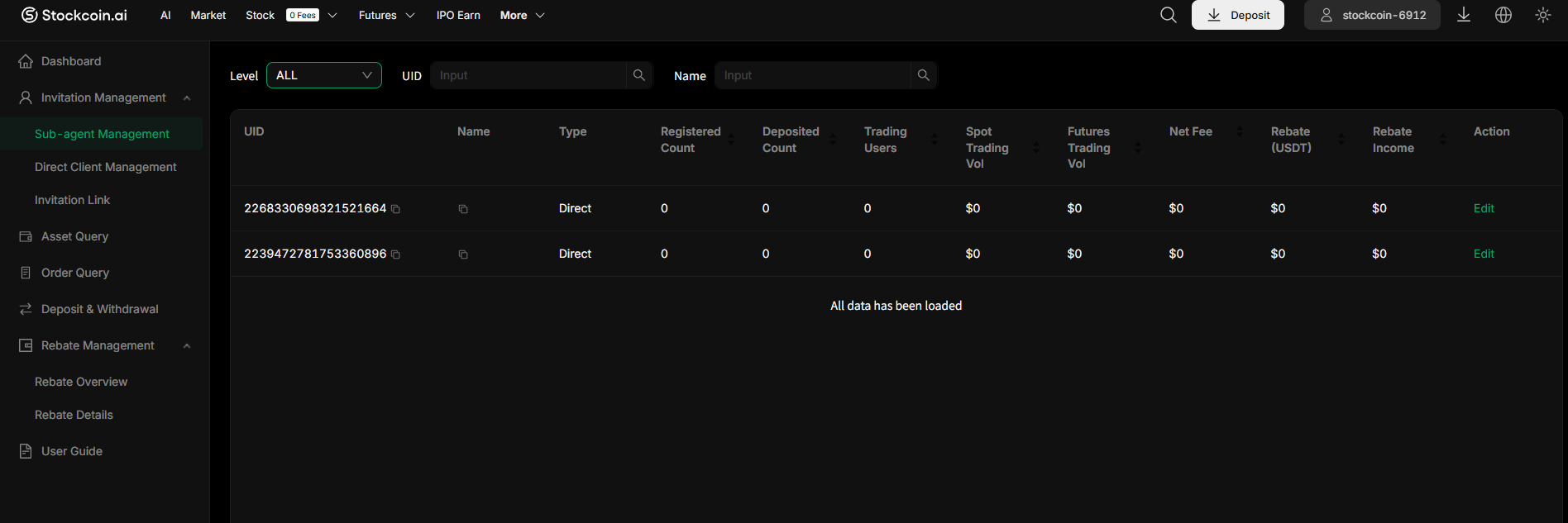
Task: Open Direct Client Management page
Action: tap(106, 167)
